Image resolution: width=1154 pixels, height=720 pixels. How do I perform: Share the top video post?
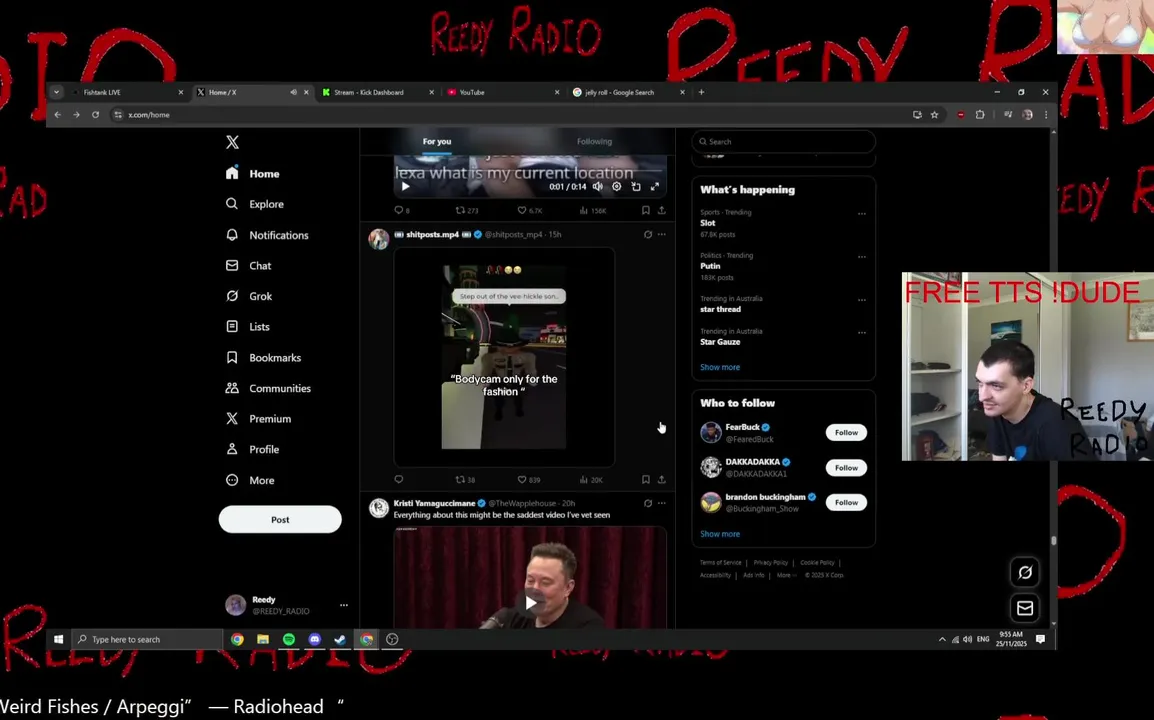tap(662, 211)
